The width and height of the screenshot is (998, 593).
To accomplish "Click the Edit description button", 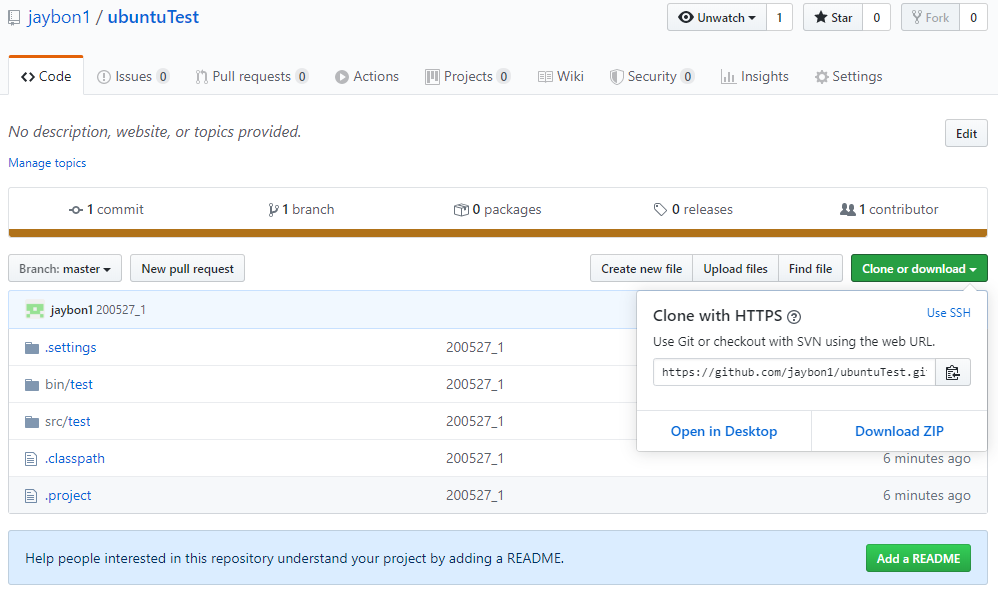I will coord(966,134).
